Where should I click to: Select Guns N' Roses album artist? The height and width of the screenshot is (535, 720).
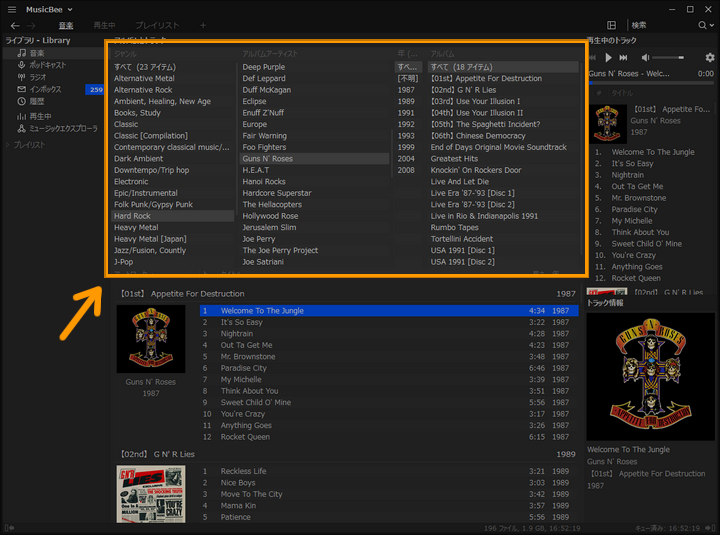(x=315, y=158)
